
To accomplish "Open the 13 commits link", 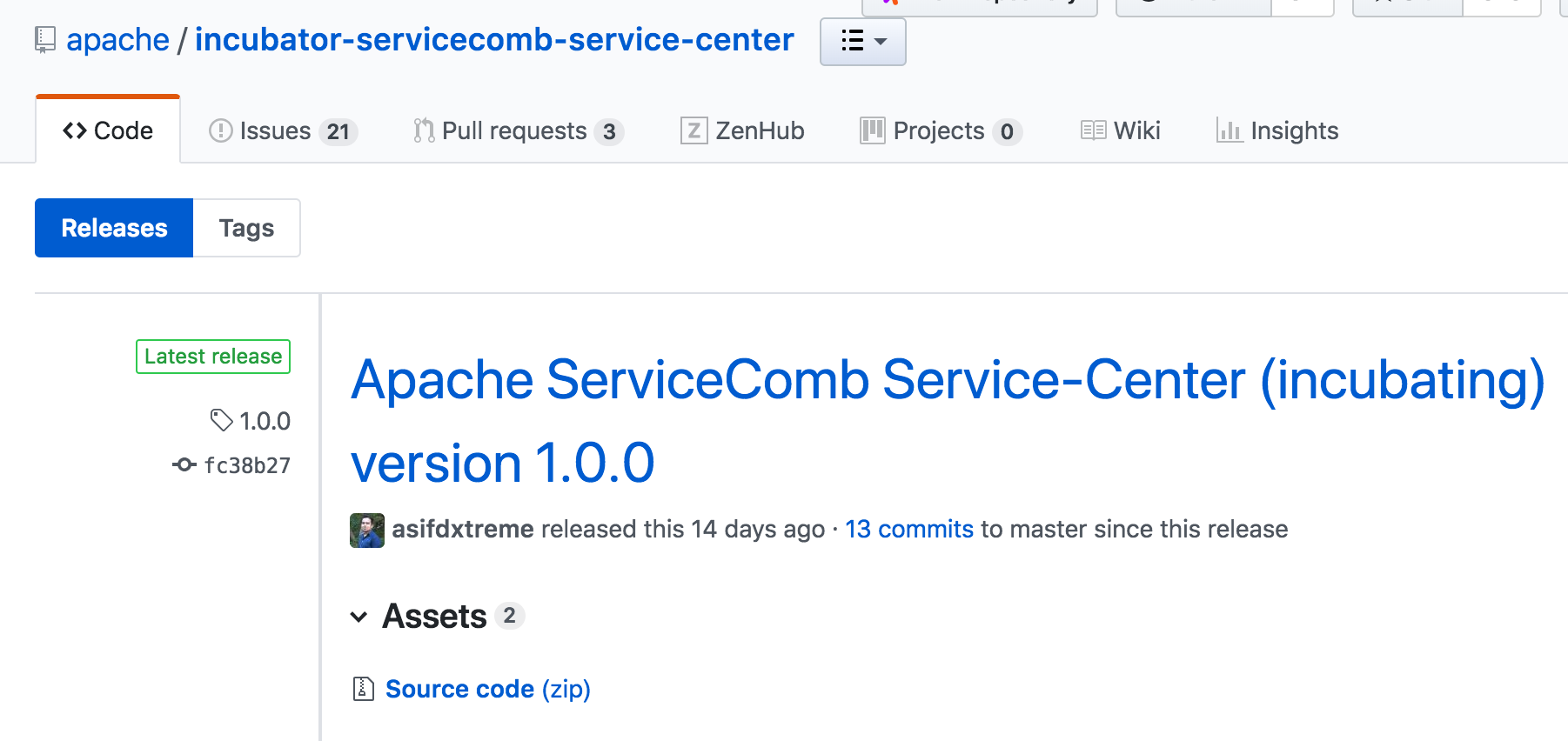I will (909, 529).
